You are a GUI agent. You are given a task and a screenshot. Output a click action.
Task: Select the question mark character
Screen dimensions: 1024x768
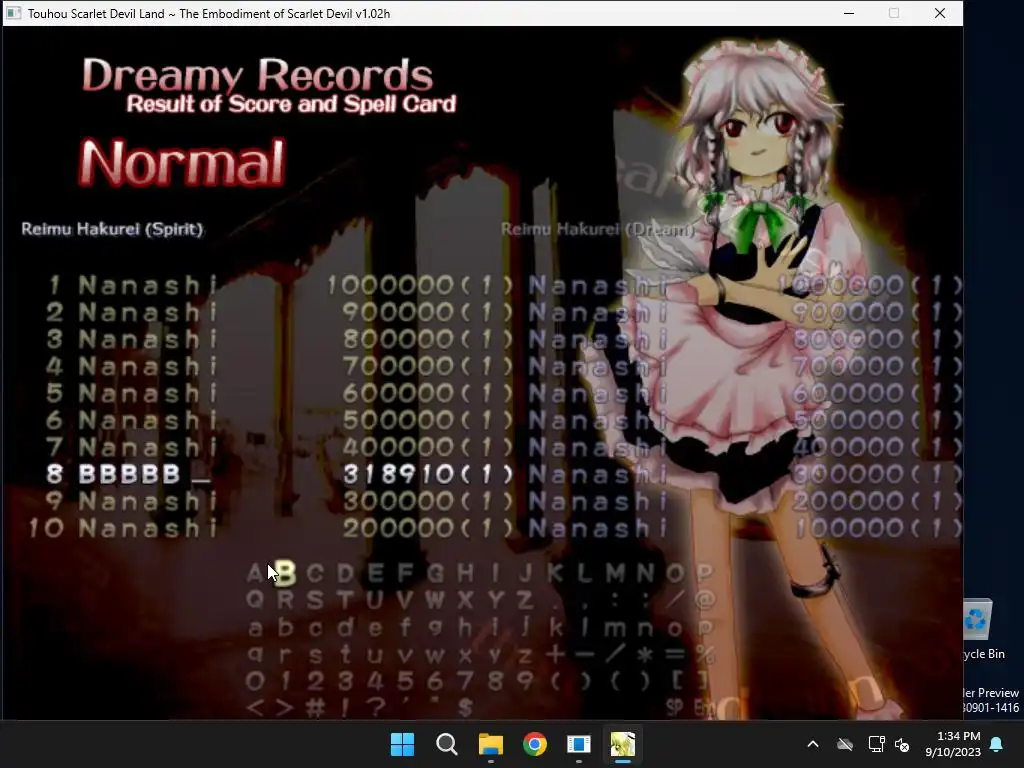click(375, 707)
